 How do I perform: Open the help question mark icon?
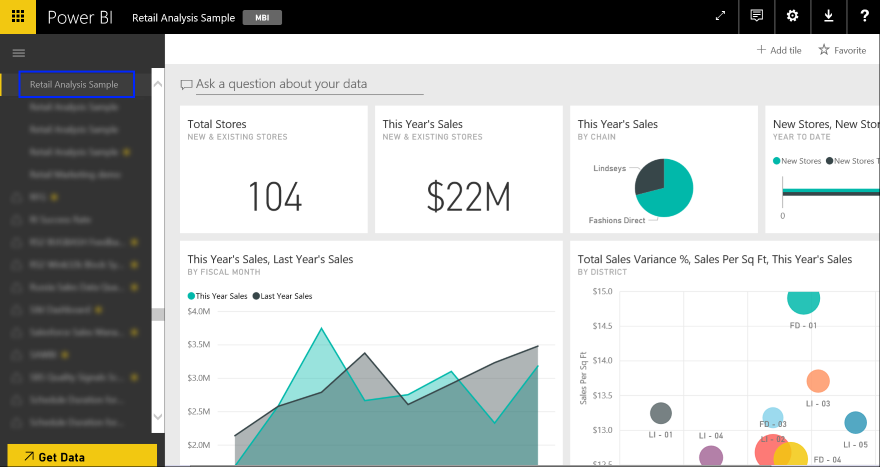click(863, 16)
